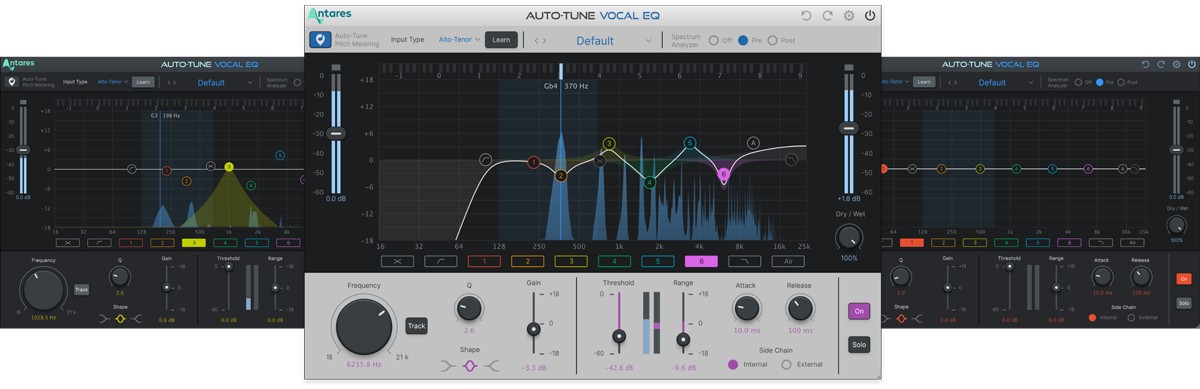Click the Antares logo in center window

click(x=329, y=15)
